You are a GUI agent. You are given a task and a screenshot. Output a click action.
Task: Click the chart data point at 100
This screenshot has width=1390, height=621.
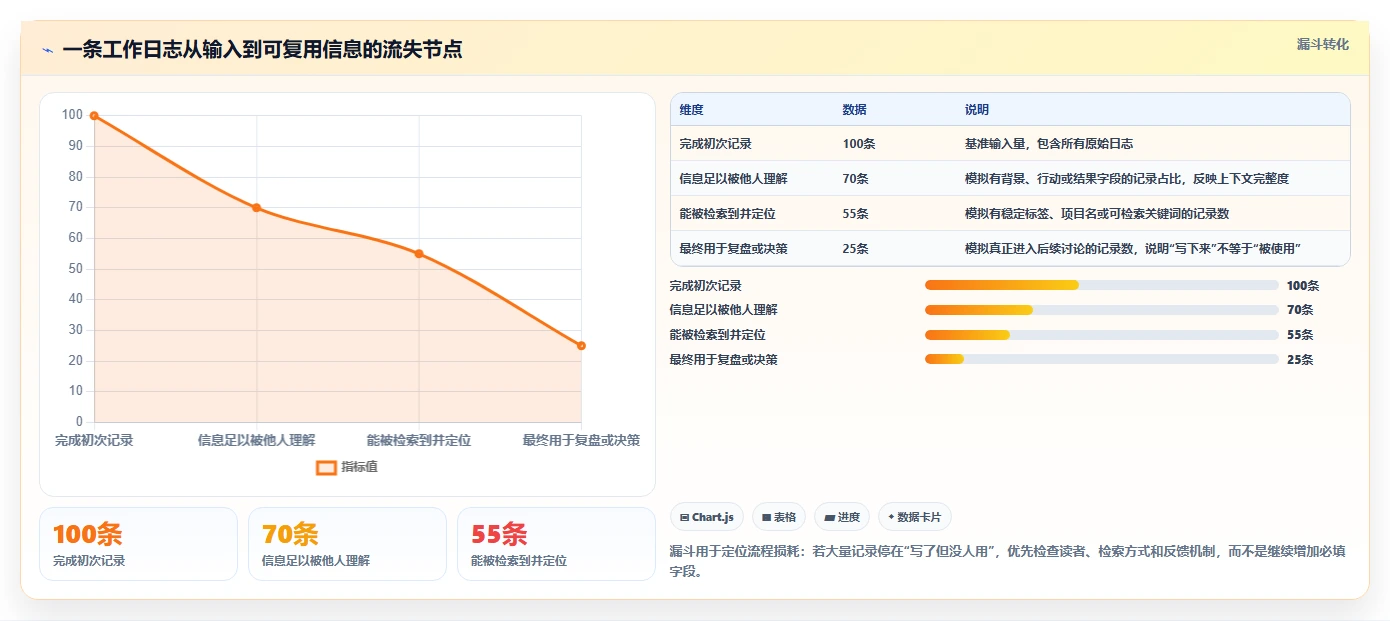pos(94,116)
